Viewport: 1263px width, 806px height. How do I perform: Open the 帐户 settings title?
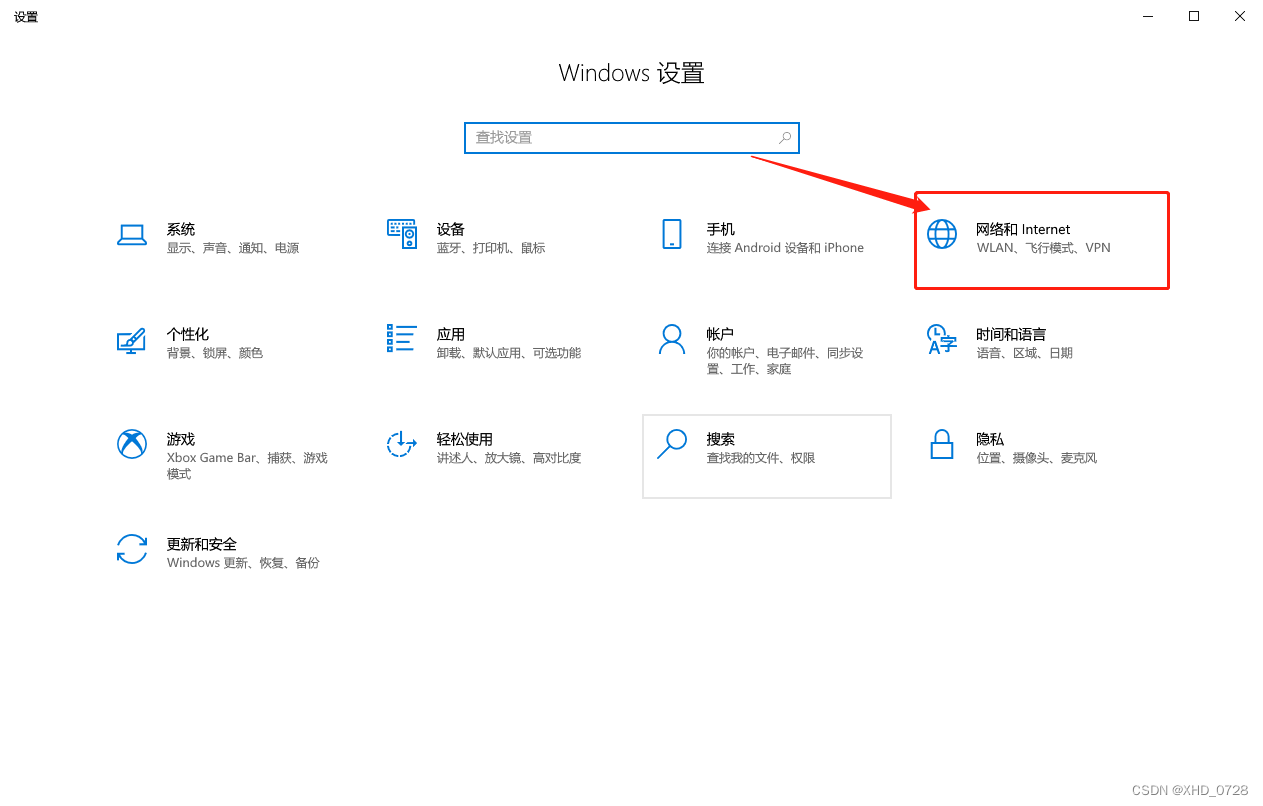[721, 334]
